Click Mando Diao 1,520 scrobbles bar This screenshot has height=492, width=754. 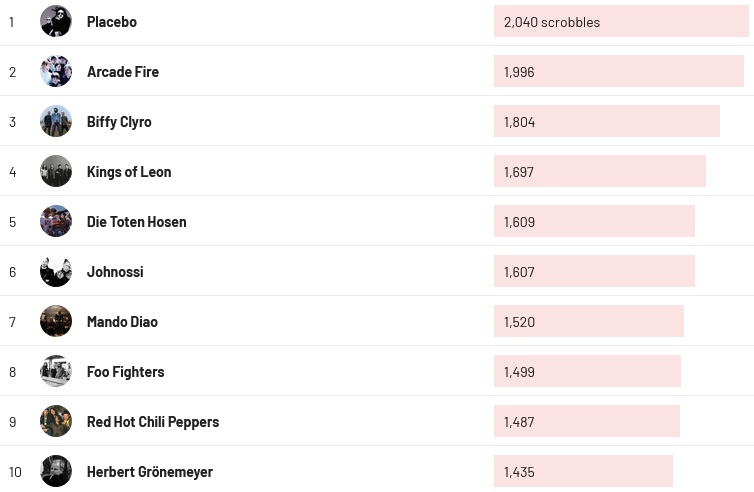click(589, 321)
